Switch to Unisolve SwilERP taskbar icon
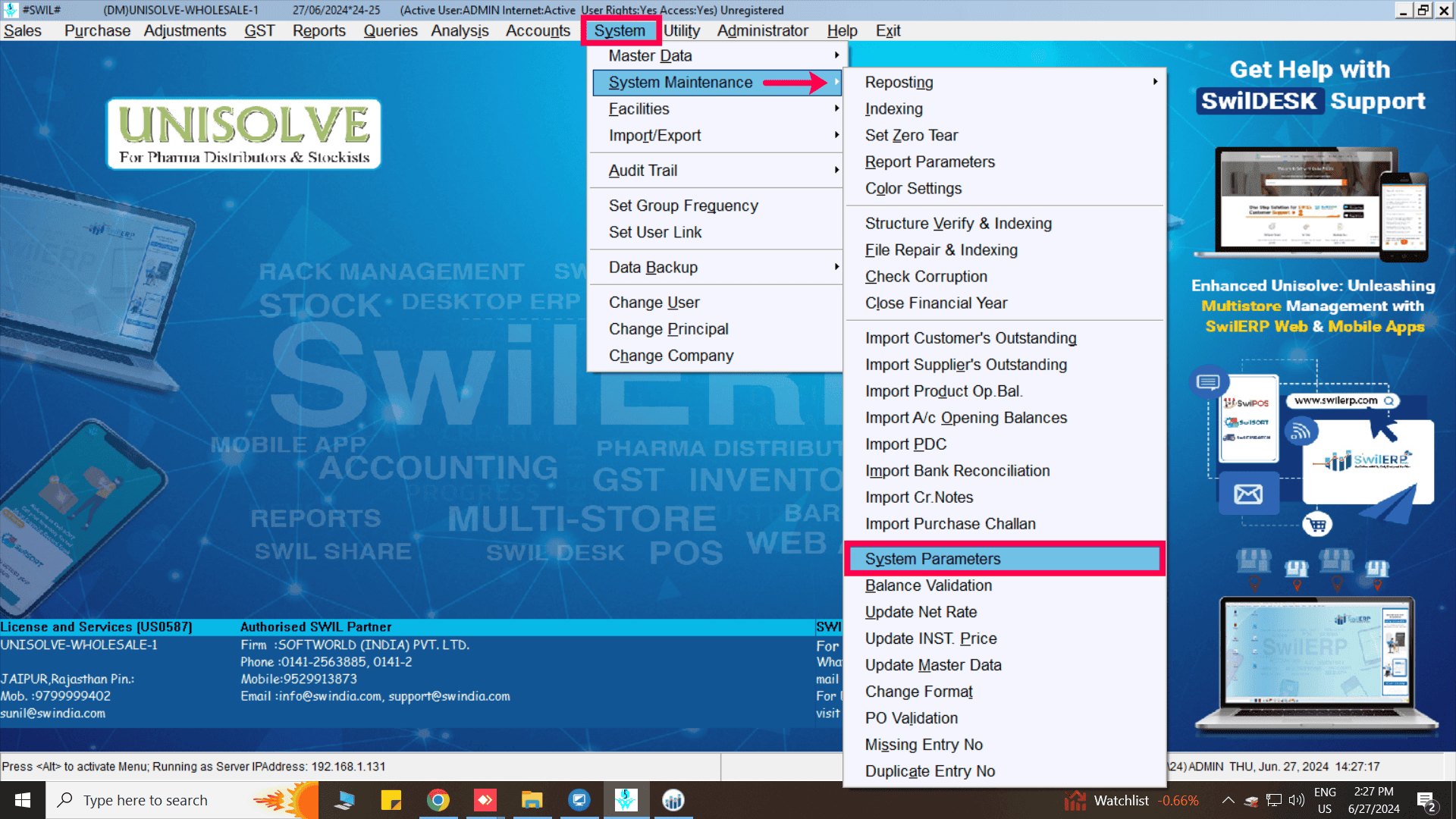 [626, 800]
